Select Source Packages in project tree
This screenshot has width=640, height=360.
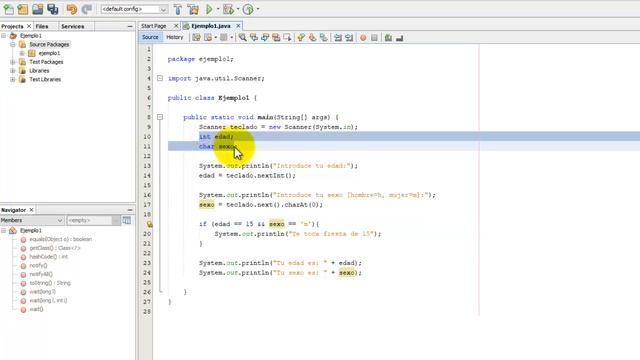pyautogui.click(x=49, y=44)
